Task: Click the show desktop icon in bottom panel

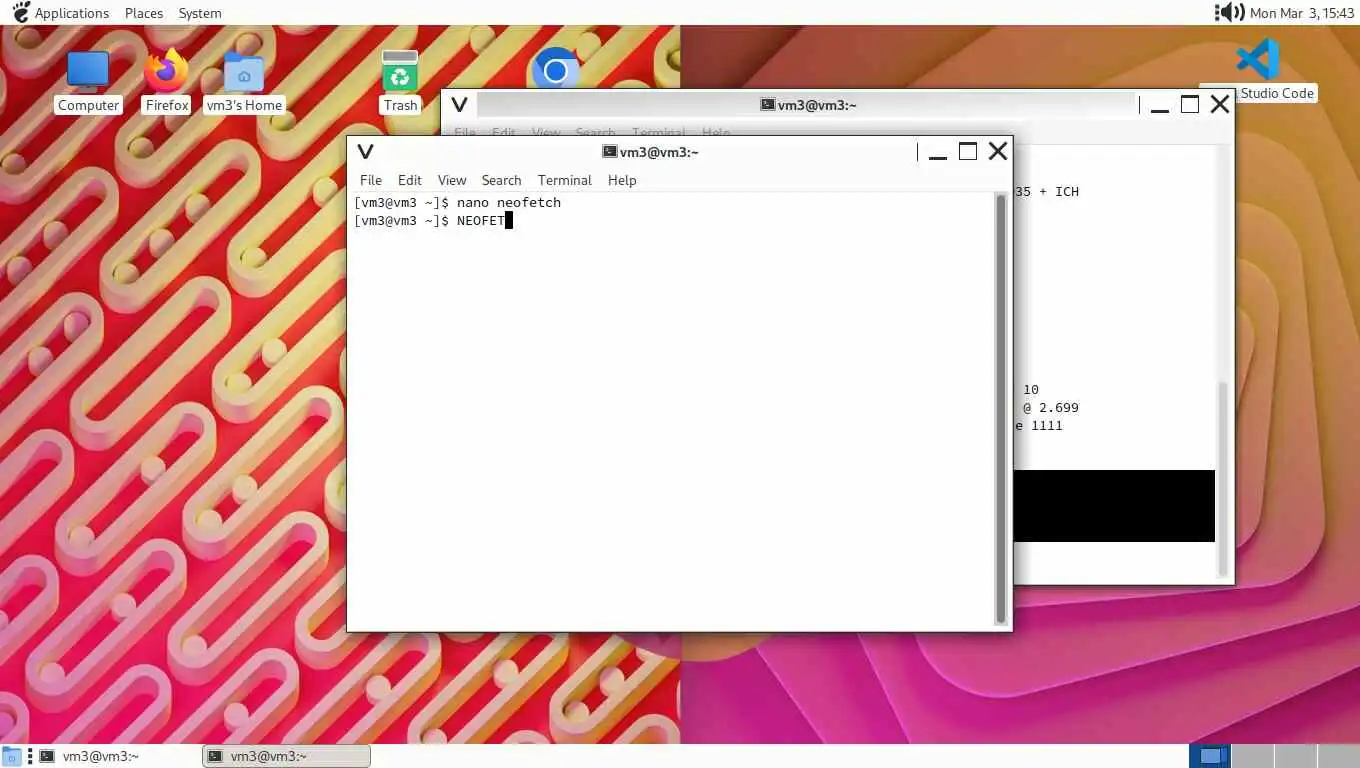Action: [12, 756]
